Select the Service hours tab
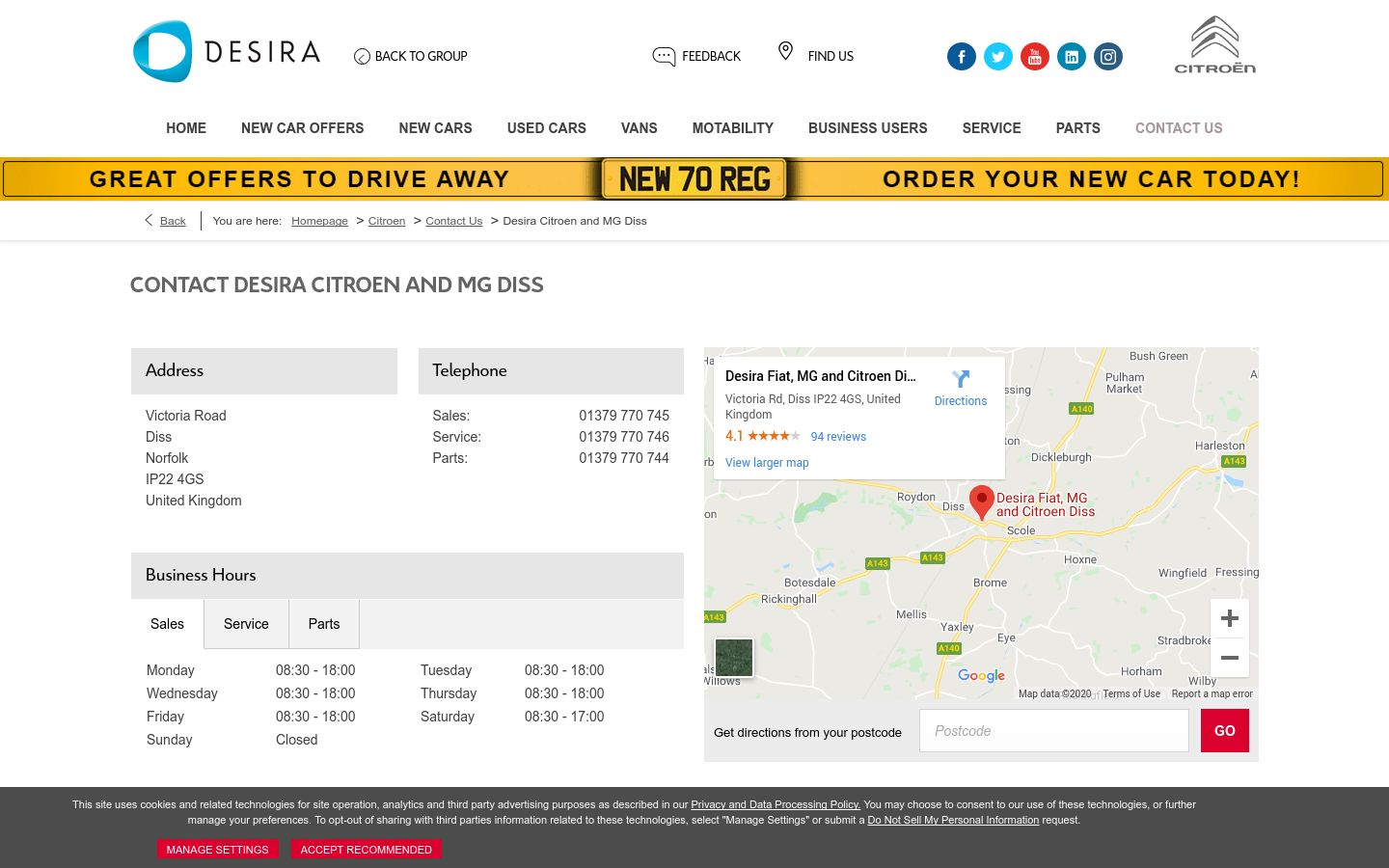1389x868 pixels. 246,624
